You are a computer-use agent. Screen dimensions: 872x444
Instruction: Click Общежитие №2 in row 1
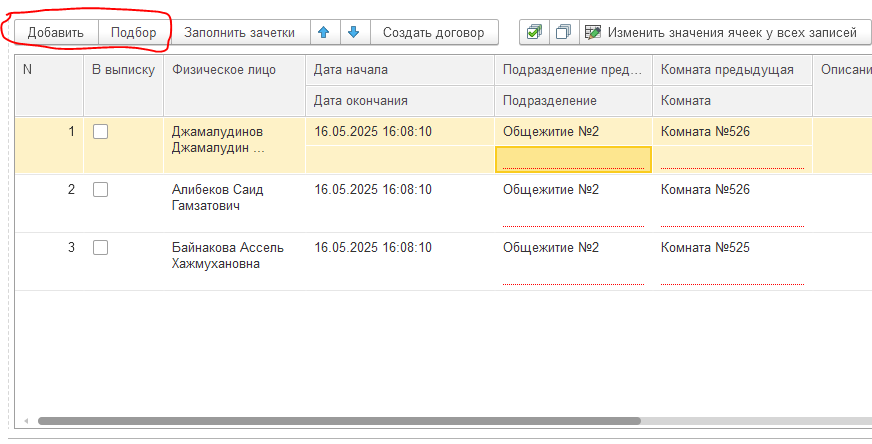pos(551,132)
